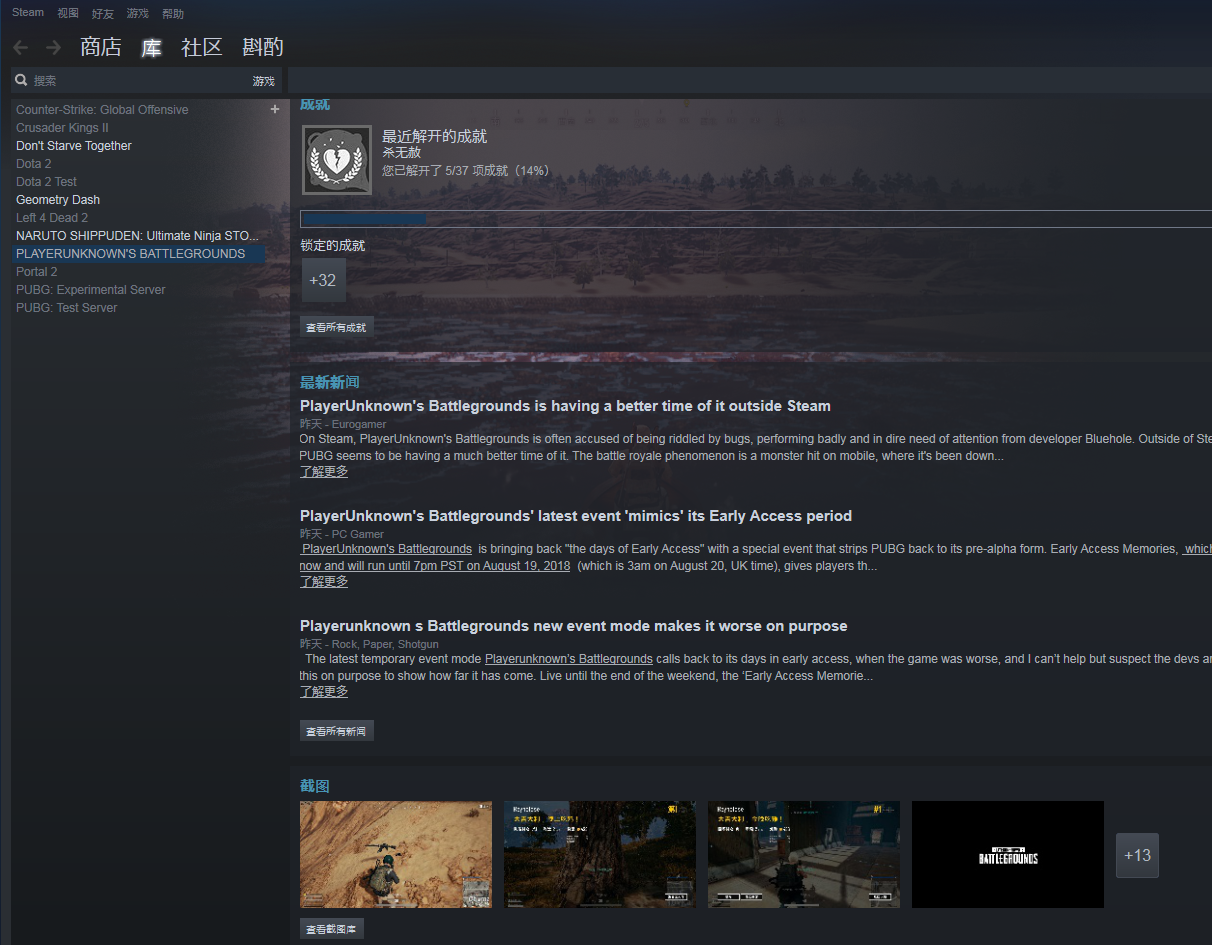This screenshot has width=1212, height=945.
Task: Open the 游戏 filter dropdown
Action: tap(263, 81)
